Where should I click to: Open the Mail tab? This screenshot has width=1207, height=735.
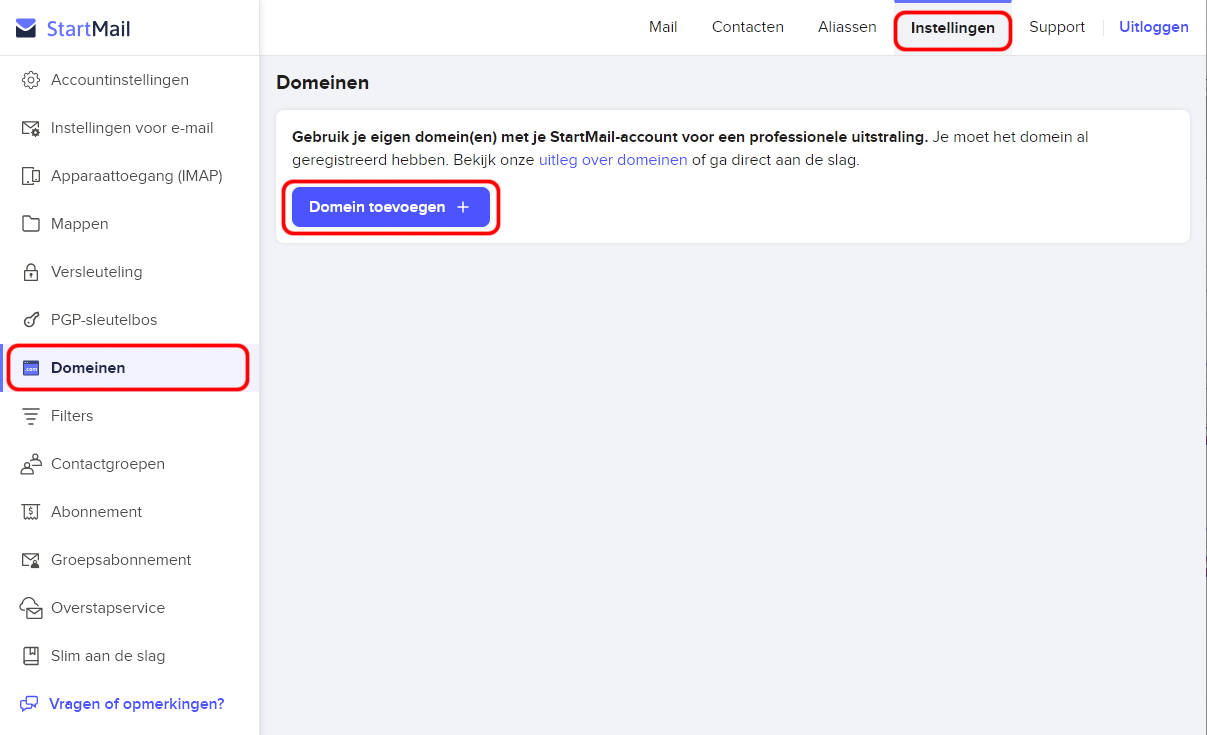tap(663, 27)
